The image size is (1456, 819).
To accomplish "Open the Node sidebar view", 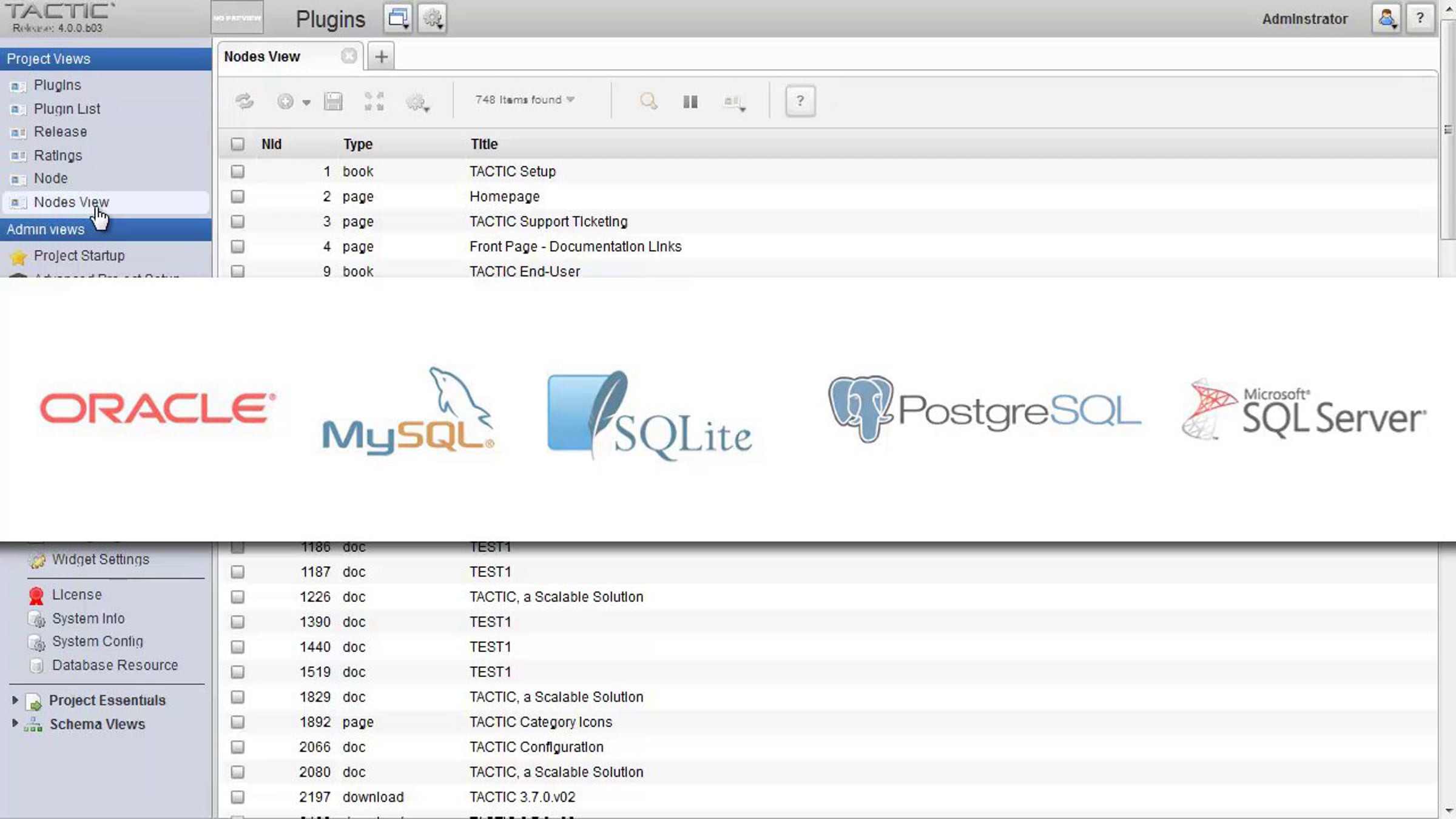I will [x=50, y=178].
